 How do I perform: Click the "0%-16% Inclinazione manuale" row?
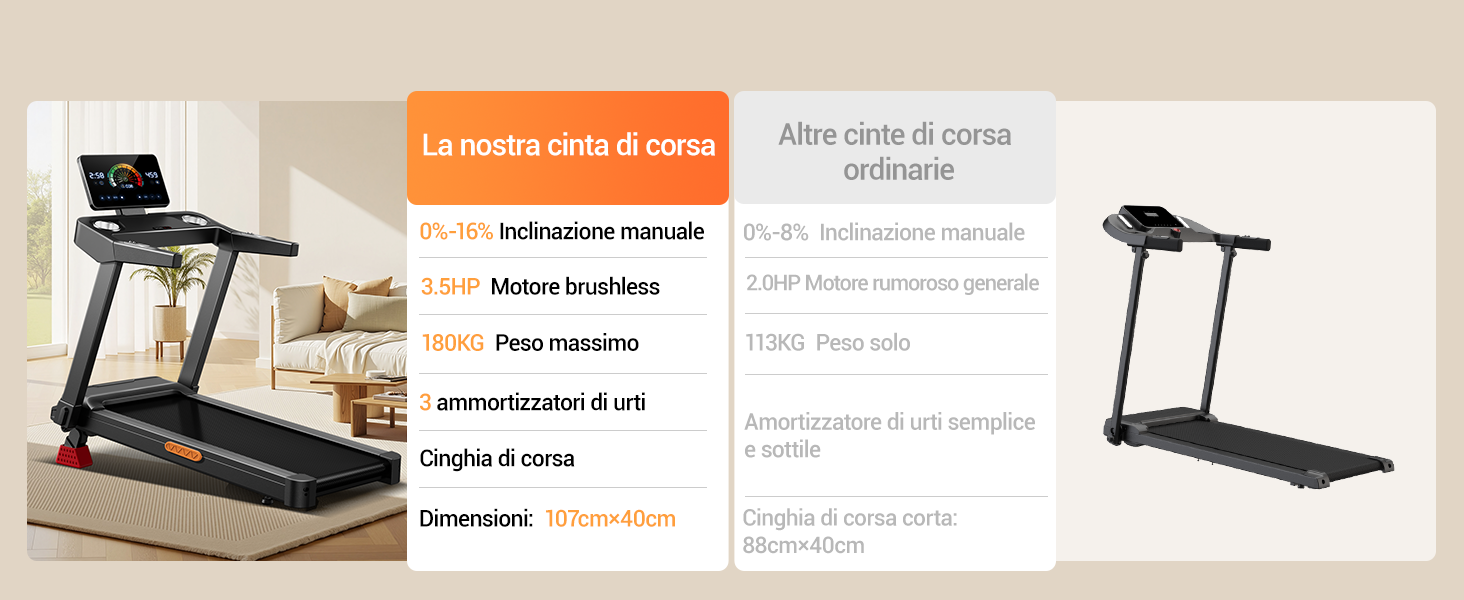(x=562, y=232)
